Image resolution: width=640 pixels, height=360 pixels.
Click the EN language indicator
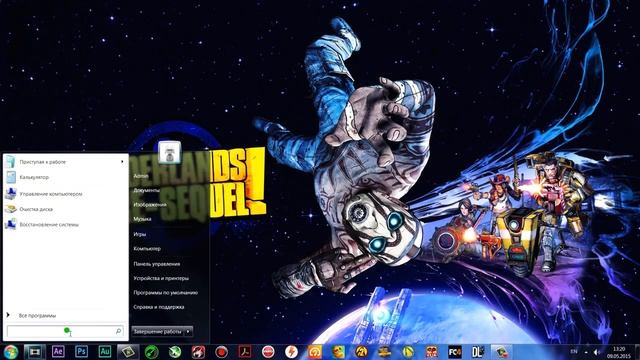click(574, 351)
